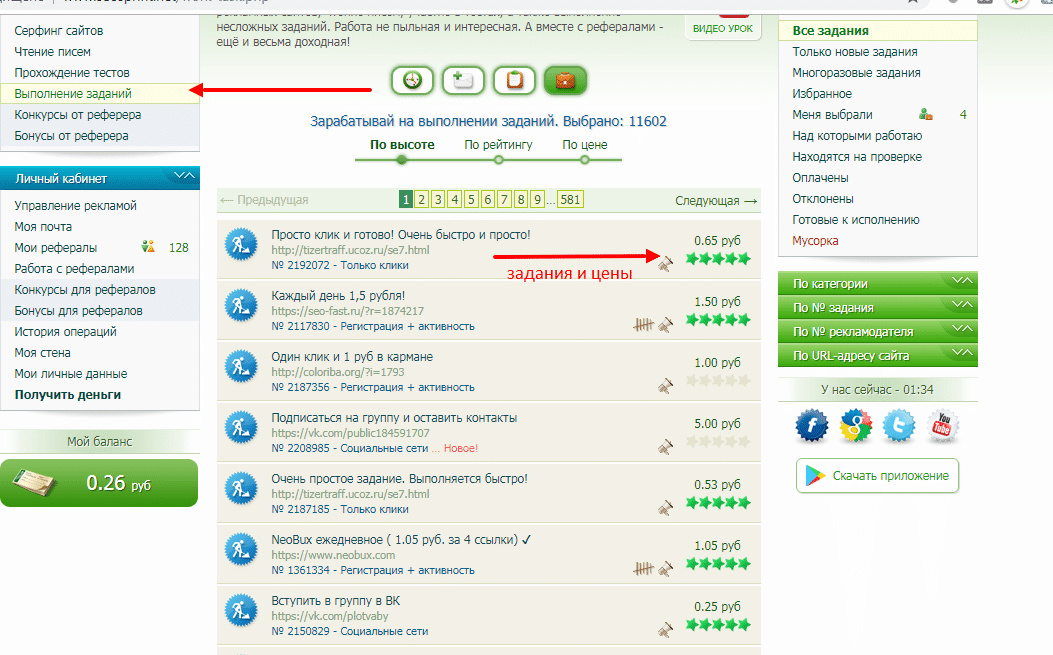Select the 'По рейтингу' sort option
The height and width of the screenshot is (655, 1053).
pos(498,145)
